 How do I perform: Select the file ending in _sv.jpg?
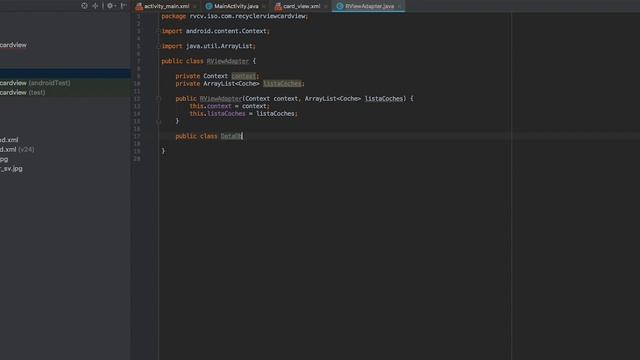tap(11, 168)
